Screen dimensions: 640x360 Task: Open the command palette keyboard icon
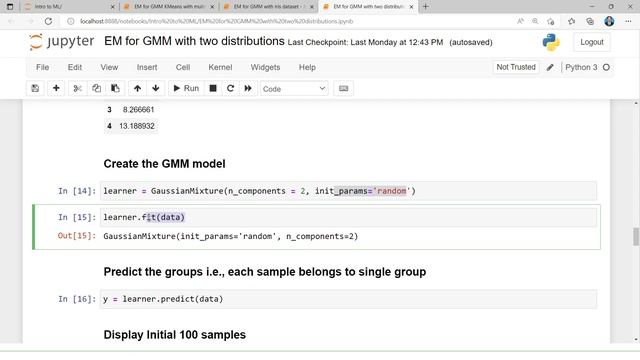[x=343, y=89]
